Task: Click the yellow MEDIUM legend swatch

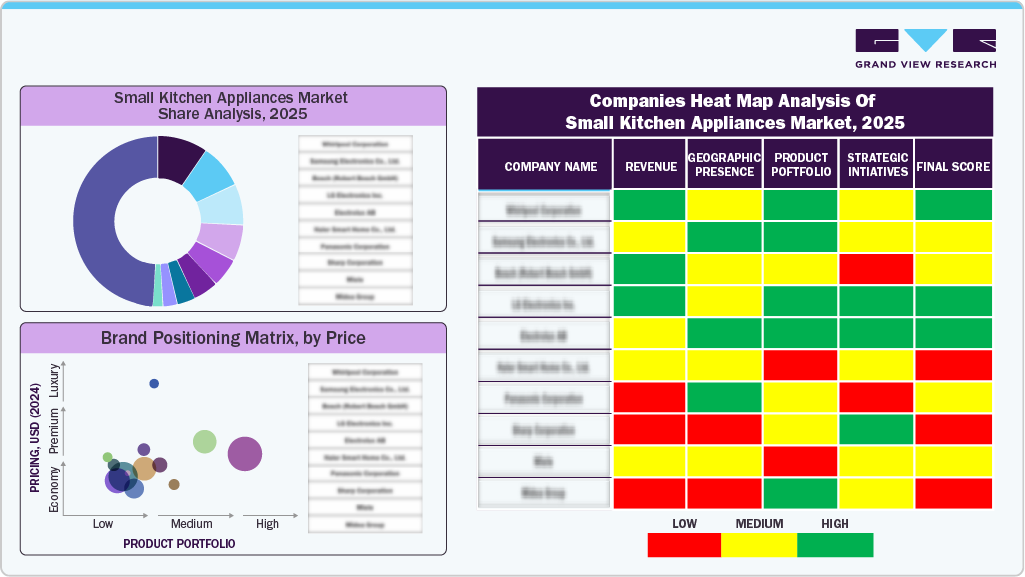Action: (x=759, y=545)
